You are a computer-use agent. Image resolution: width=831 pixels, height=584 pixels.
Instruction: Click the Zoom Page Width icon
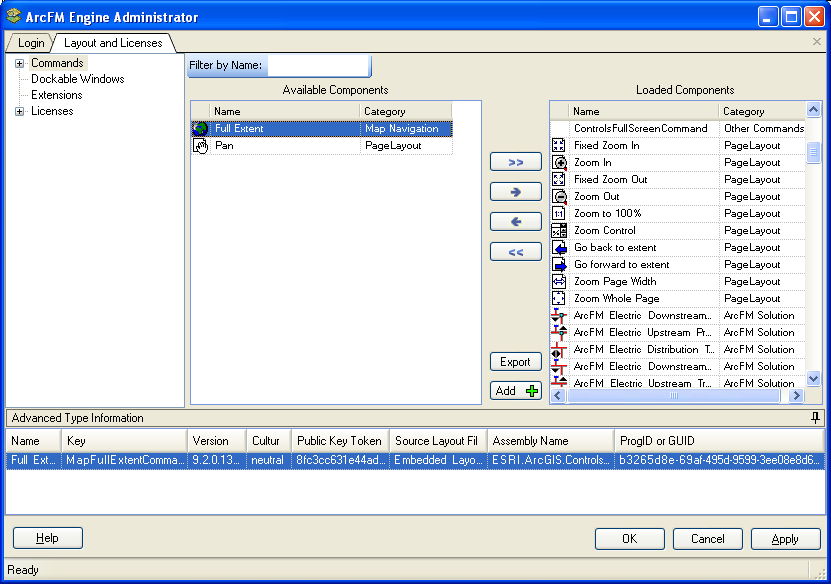click(x=559, y=281)
